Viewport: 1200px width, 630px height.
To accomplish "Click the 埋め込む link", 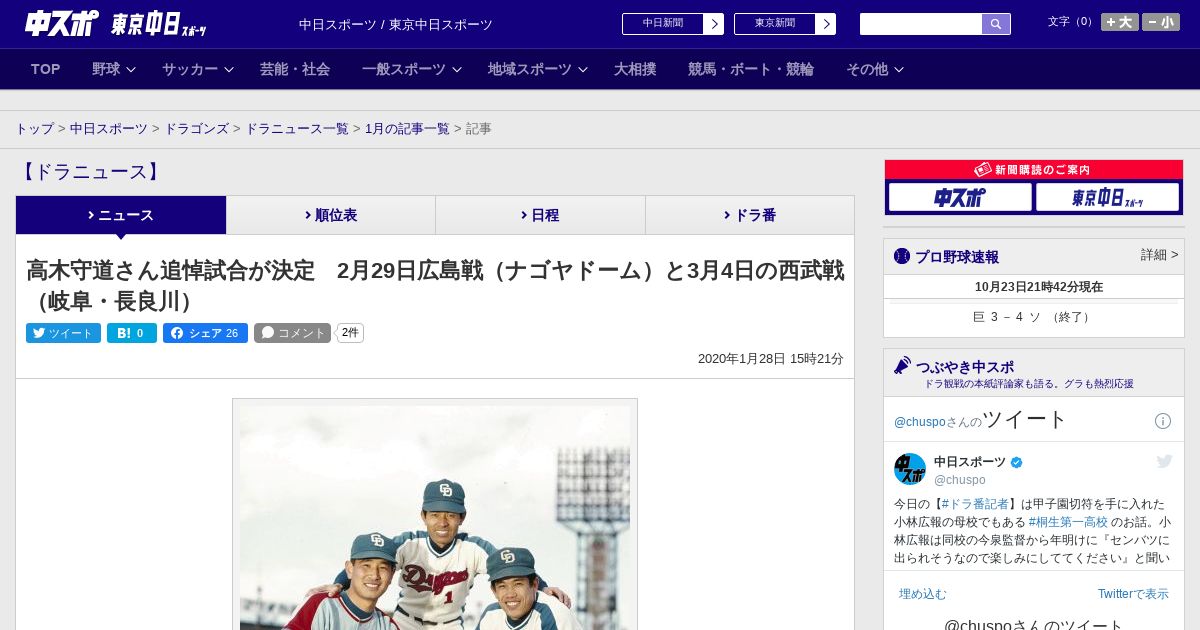I will point(922,594).
